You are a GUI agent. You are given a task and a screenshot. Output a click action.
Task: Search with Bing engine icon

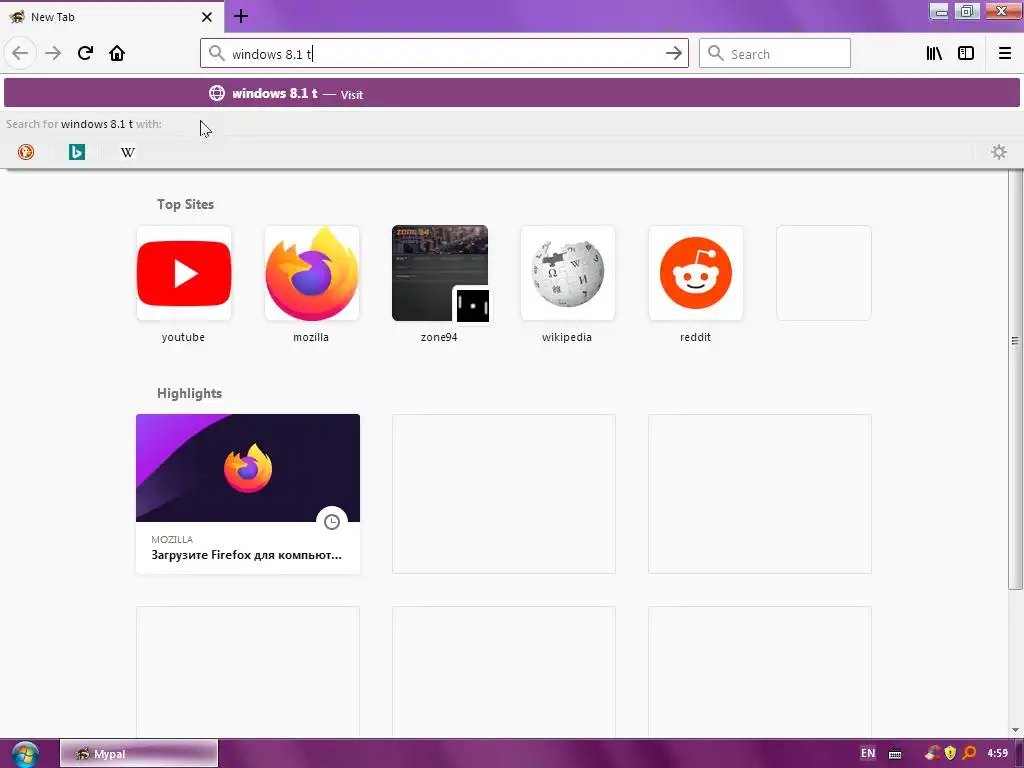coord(77,152)
